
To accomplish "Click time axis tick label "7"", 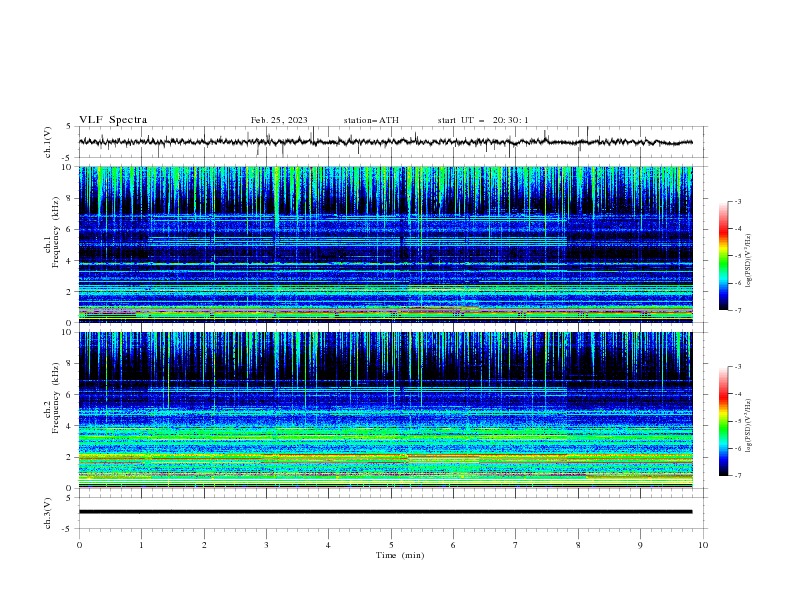I will coord(516,545).
